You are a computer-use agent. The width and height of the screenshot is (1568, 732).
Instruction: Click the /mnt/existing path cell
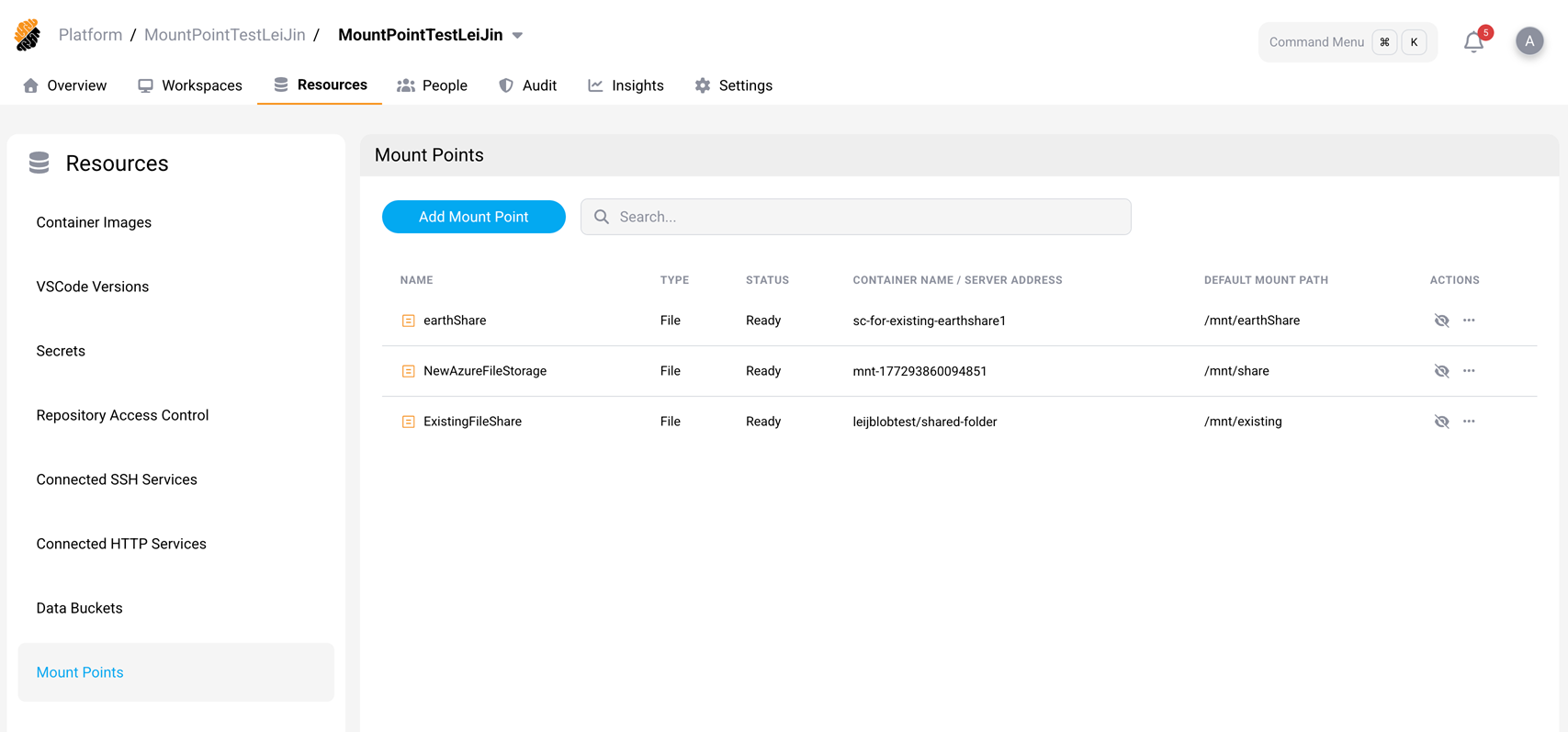pos(1243,422)
